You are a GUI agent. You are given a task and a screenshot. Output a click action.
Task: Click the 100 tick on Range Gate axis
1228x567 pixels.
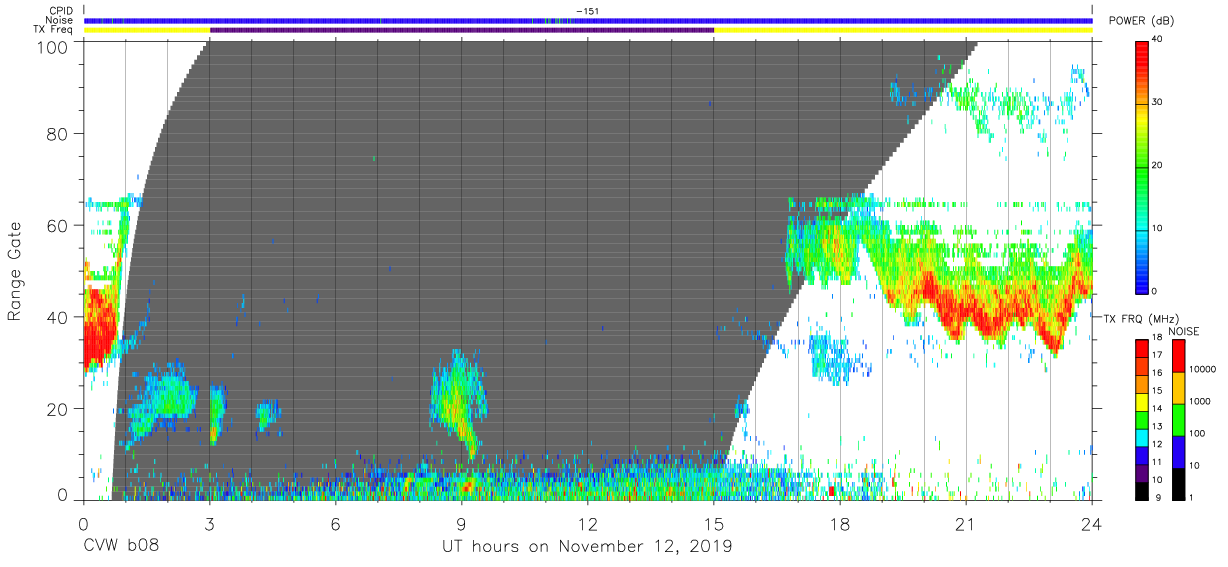54,46
